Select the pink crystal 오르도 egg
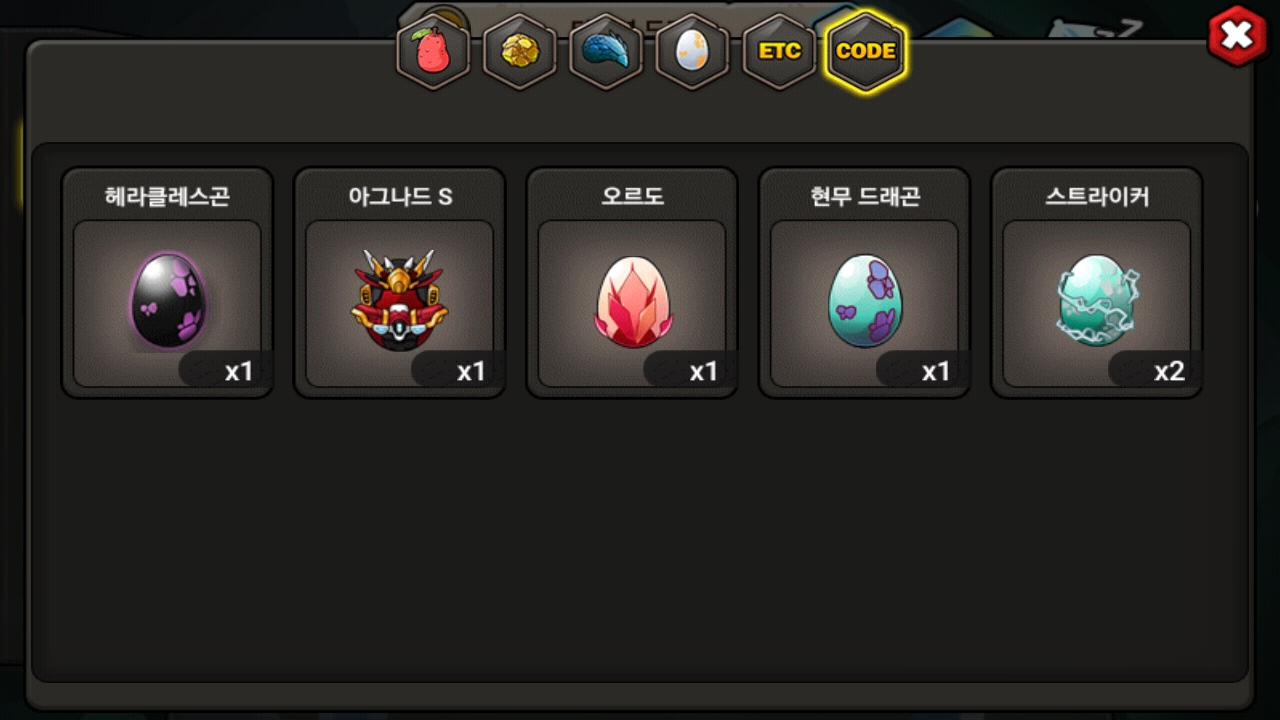Screen dimensions: 1280x720 coord(632,302)
